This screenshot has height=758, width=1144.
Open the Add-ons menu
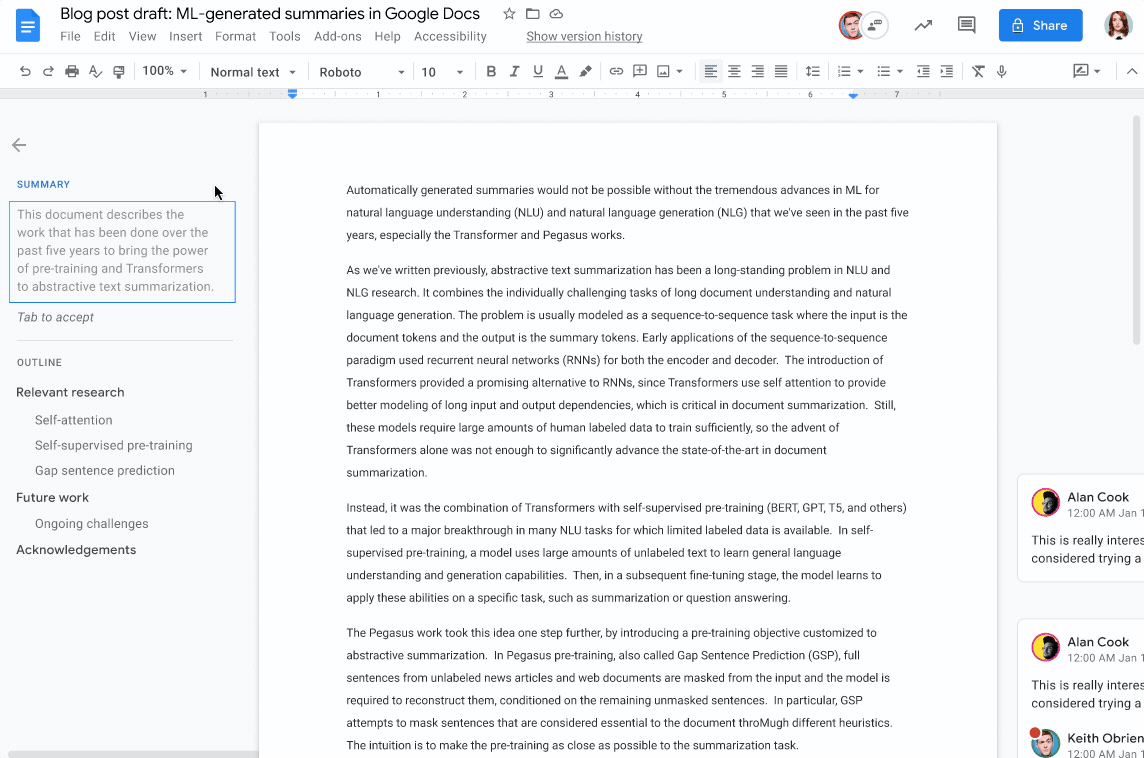(337, 36)
